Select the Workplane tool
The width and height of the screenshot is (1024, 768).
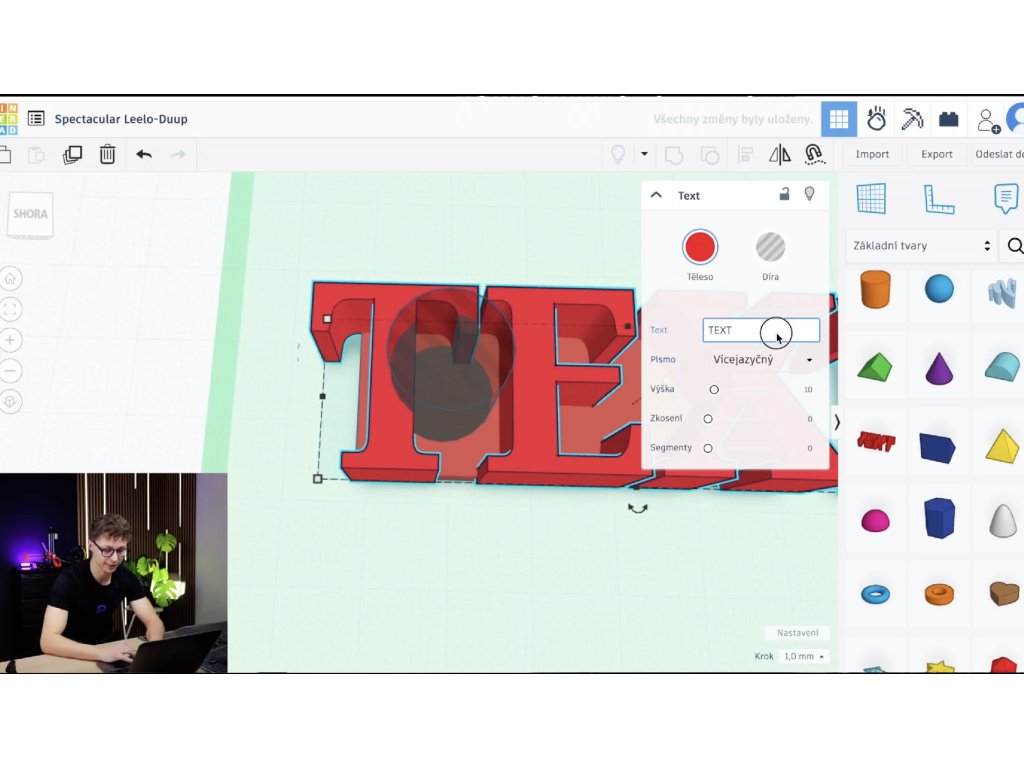point(871,199)
